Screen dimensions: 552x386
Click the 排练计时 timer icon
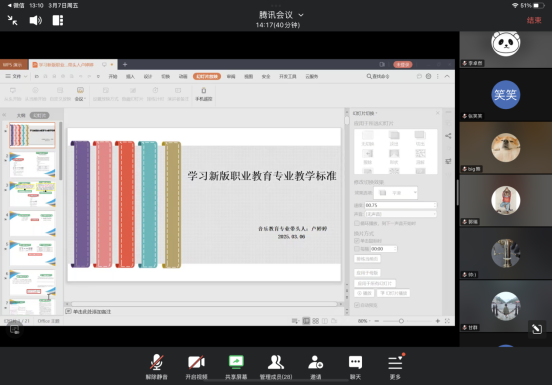155,94
